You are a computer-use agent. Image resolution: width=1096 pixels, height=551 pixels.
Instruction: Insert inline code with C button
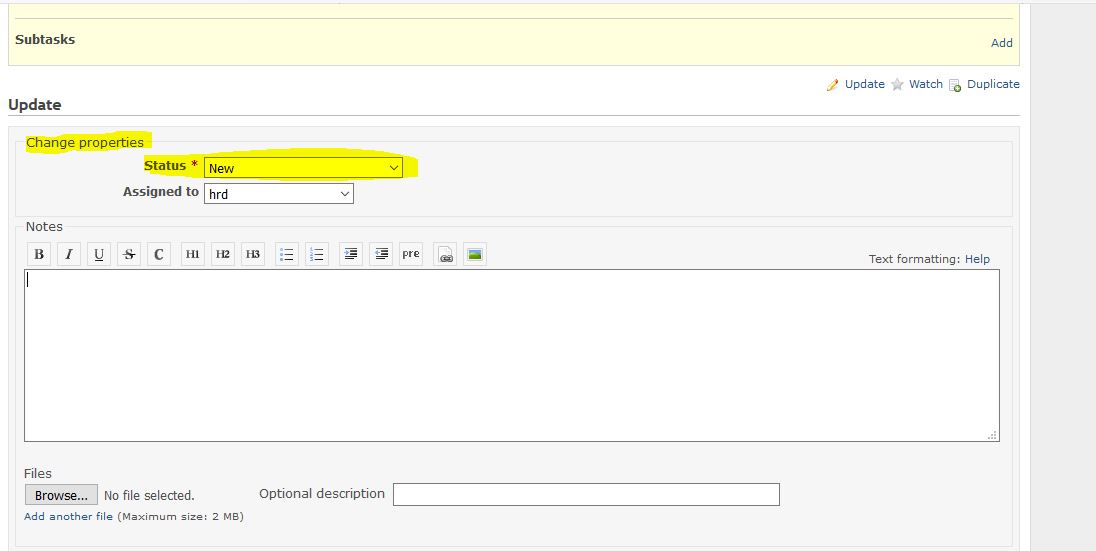(159, 255)
